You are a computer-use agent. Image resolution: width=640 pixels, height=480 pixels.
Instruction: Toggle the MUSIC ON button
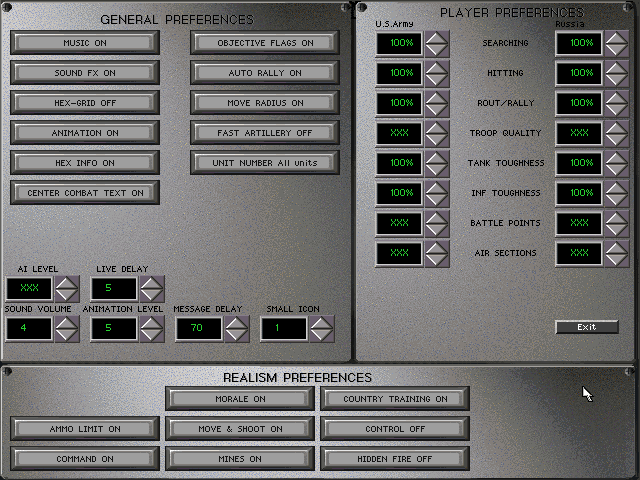(x=85, y=42)
